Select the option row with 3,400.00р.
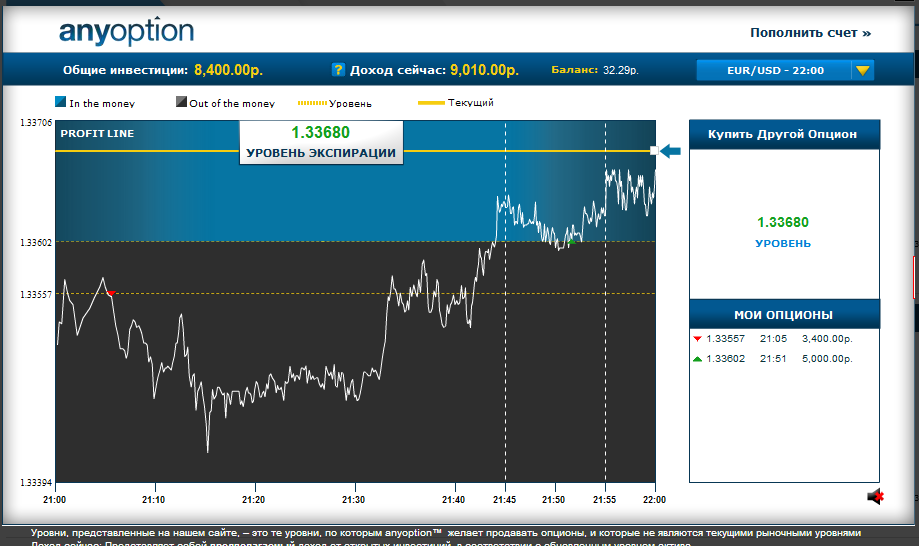Viewport: 923px width, 549px height. coord(773,339)
